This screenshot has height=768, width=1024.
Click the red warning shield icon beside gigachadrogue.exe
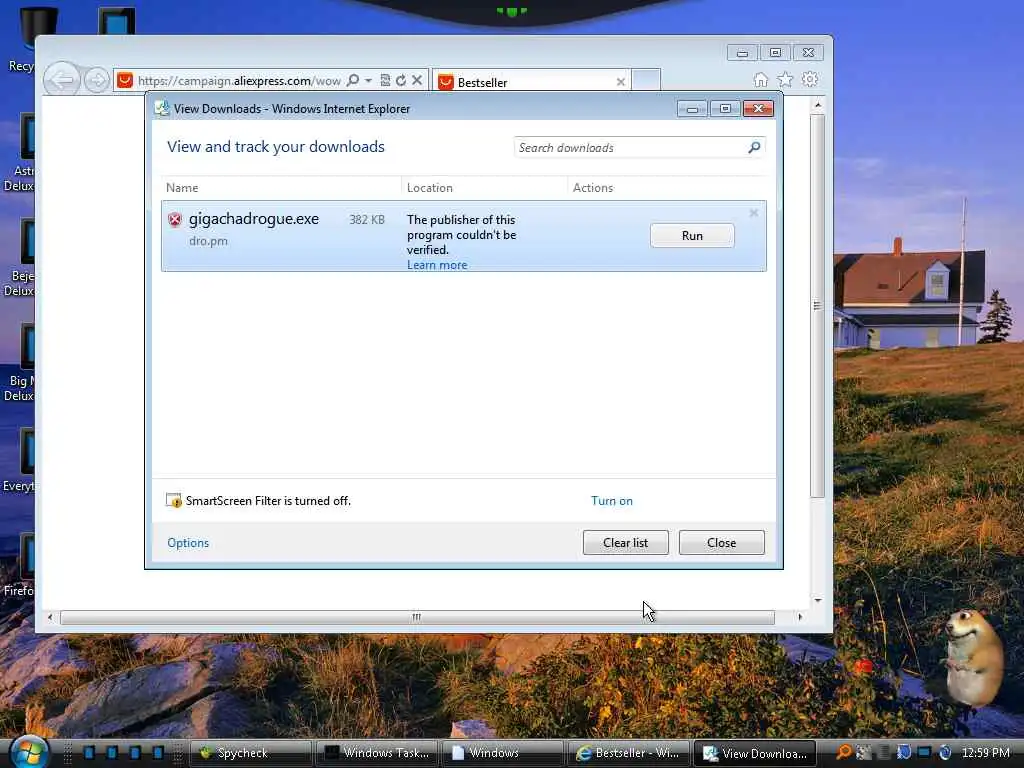[174, 219]
